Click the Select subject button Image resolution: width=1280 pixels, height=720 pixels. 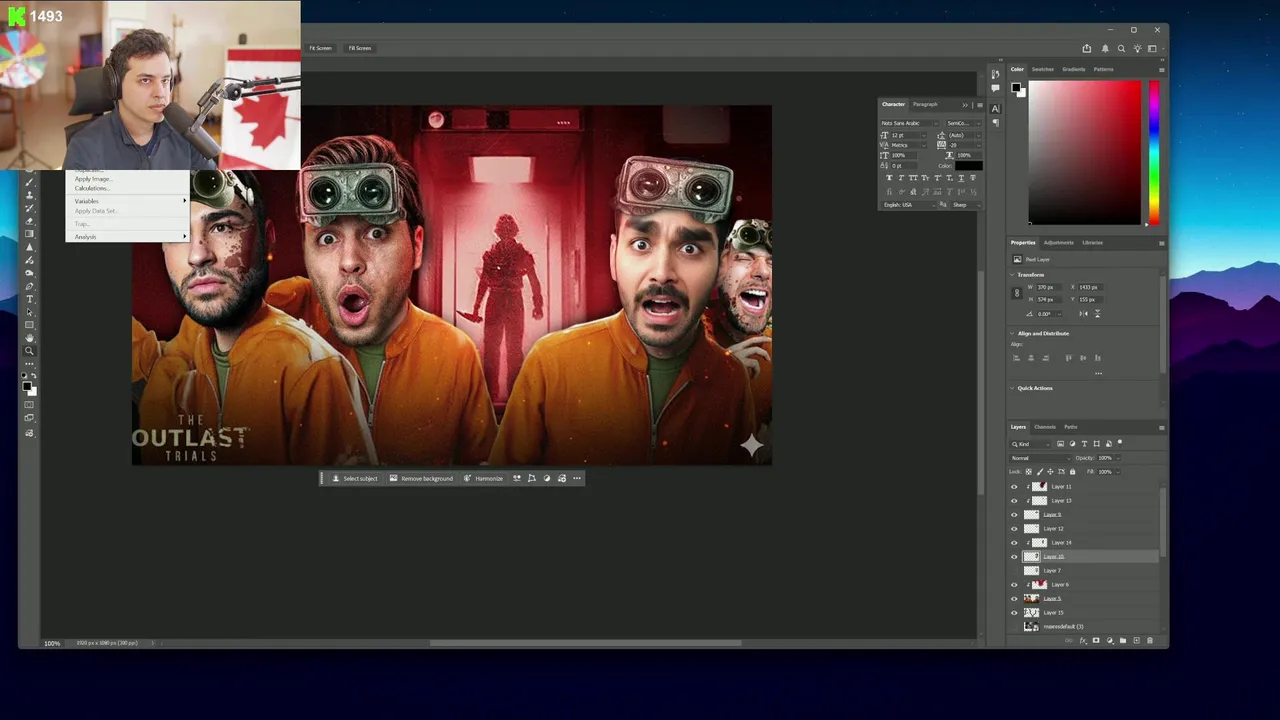click(355, 478)
